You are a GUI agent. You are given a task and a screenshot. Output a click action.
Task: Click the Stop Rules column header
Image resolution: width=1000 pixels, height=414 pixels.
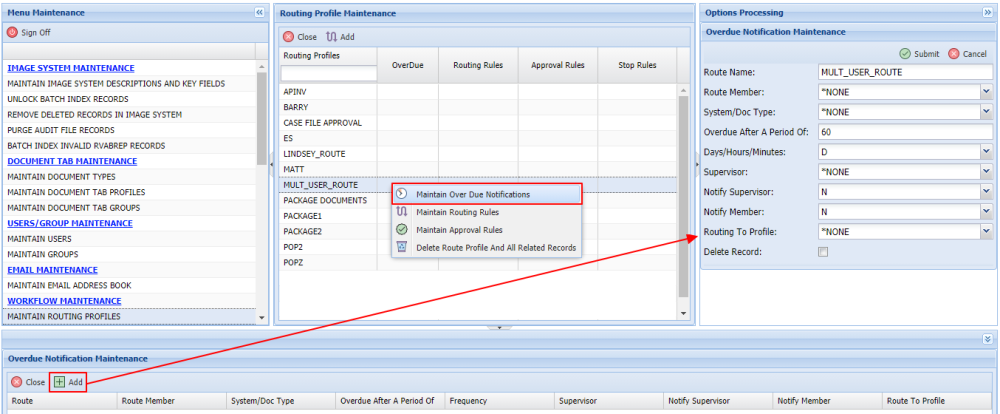[x=637, y=65]
